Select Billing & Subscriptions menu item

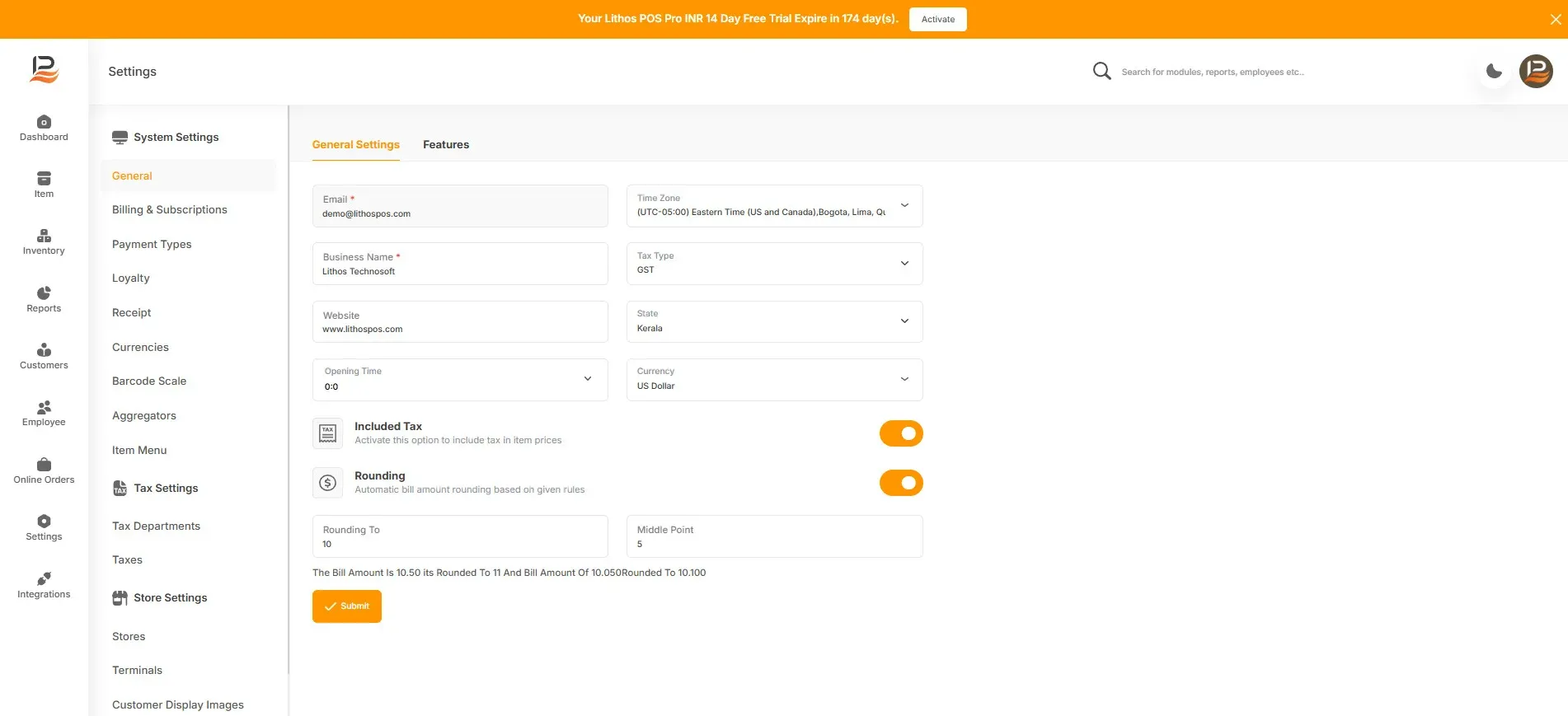click(170, 210)
